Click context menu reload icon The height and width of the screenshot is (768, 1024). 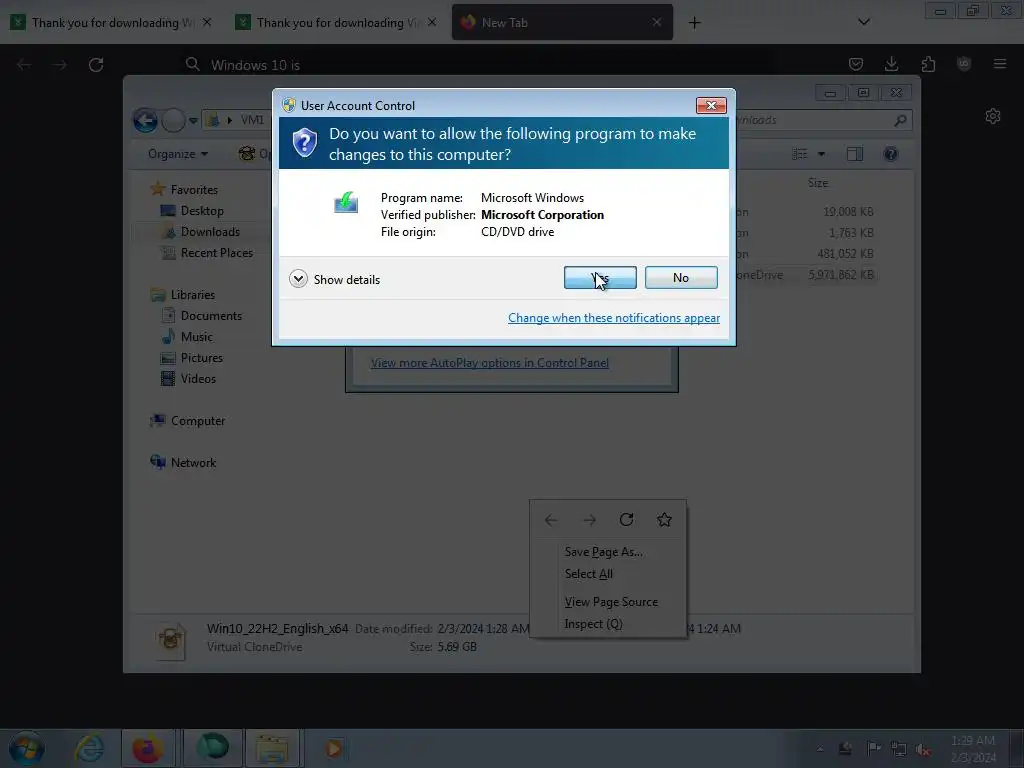626,520
